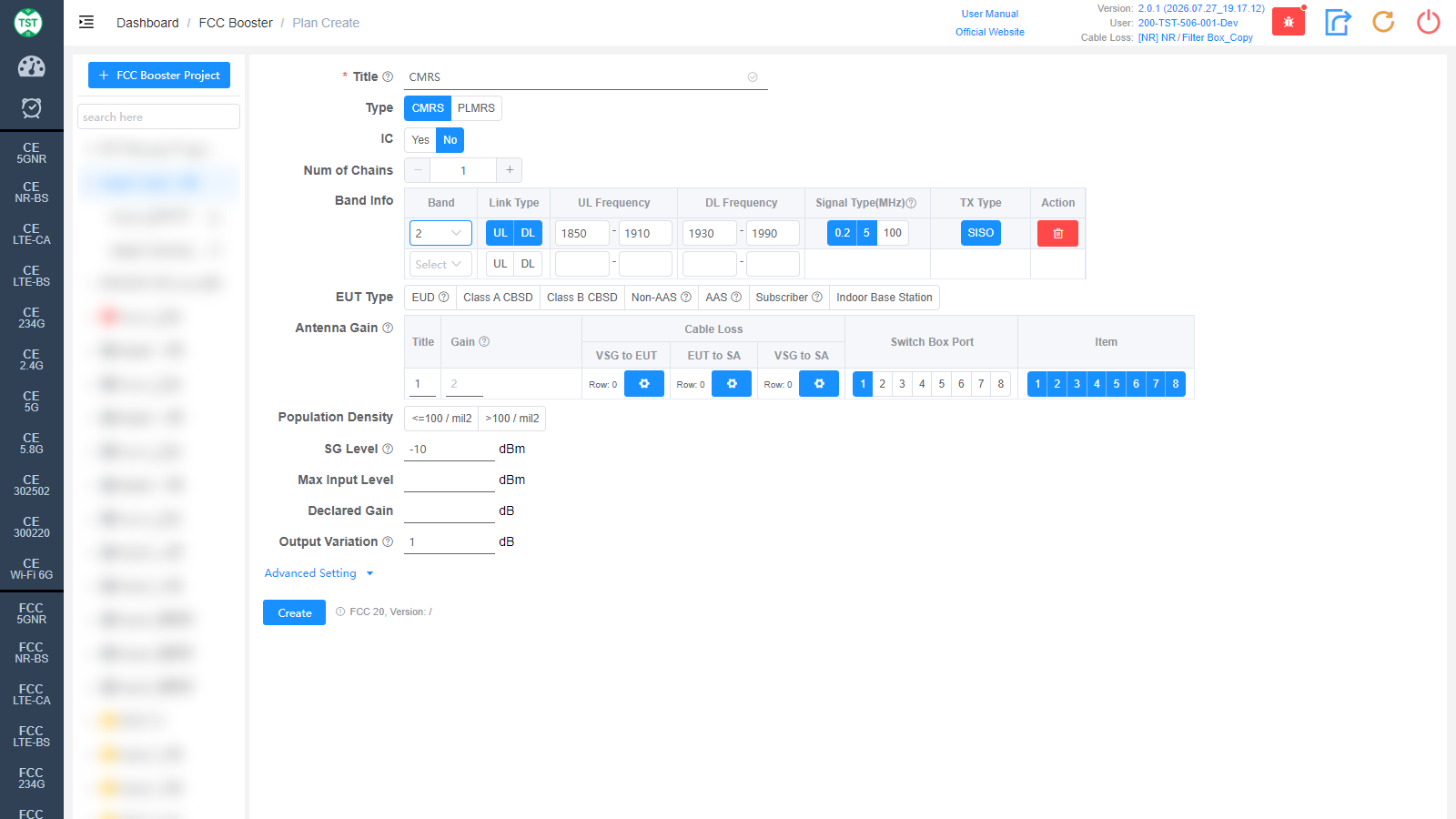Click the red bug report icon
Screen dimensions: 1456x819
[1288, 22]
